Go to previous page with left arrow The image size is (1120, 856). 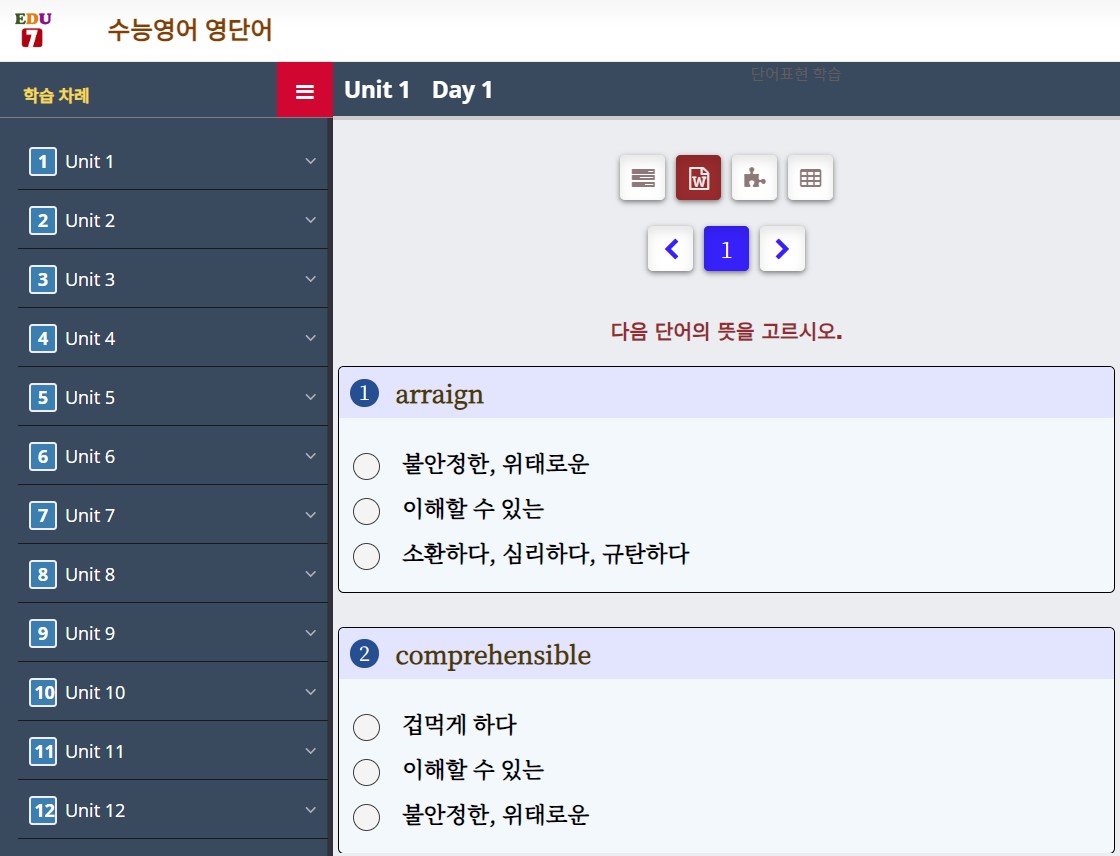point(671,249)
